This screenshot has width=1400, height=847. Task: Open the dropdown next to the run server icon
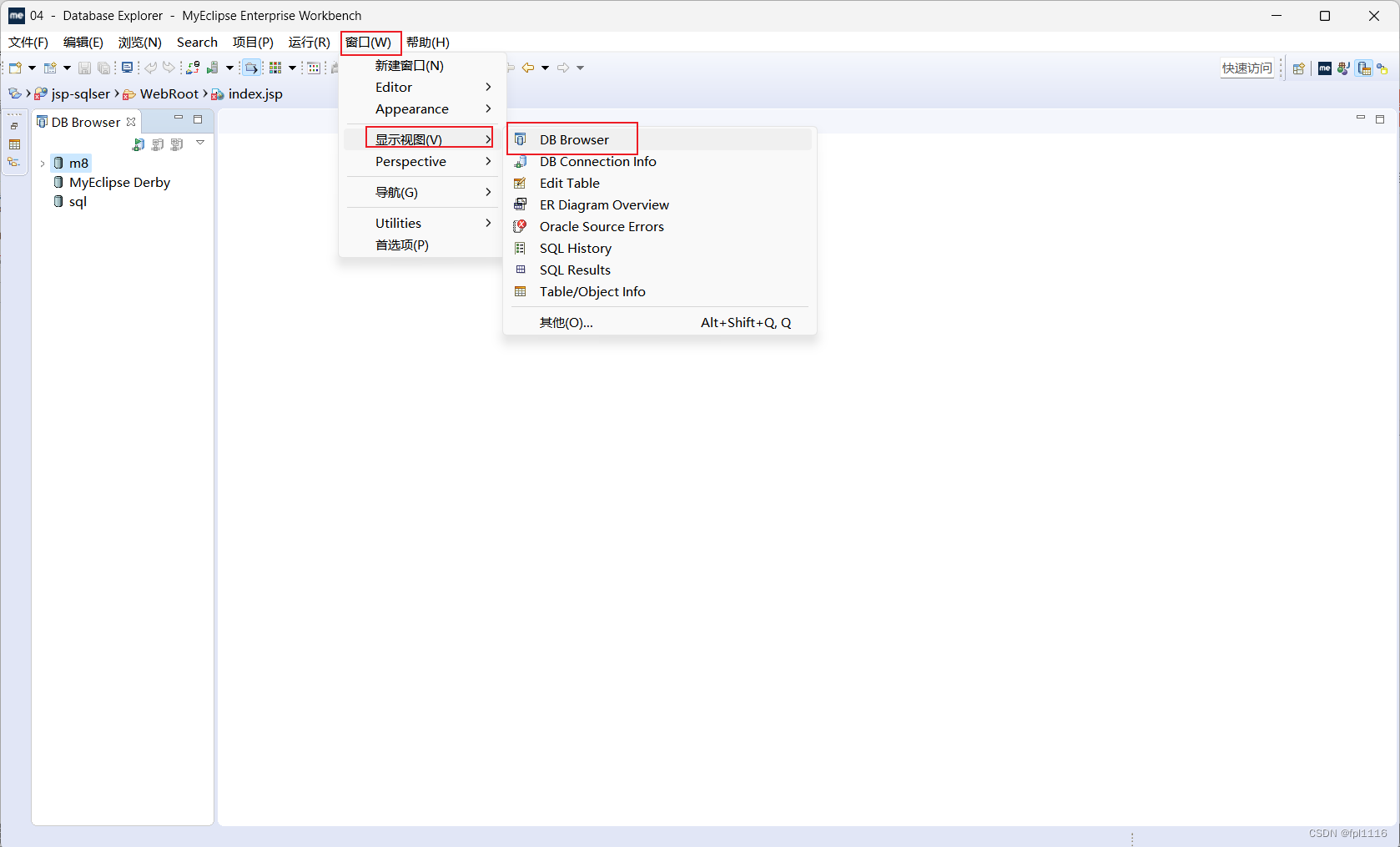(x=229, y=68)
